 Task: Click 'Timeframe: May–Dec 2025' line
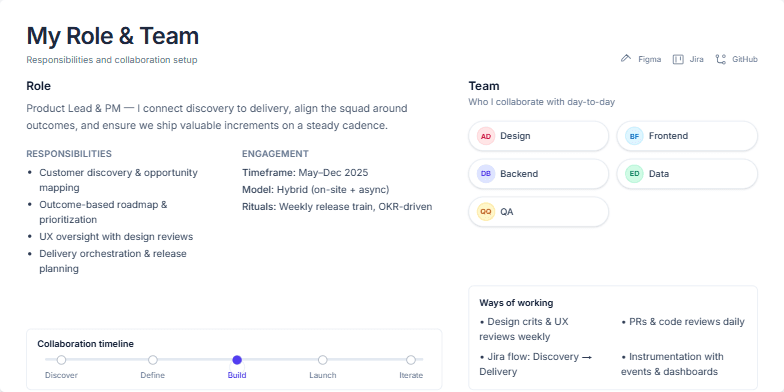(x=305, y=173)
